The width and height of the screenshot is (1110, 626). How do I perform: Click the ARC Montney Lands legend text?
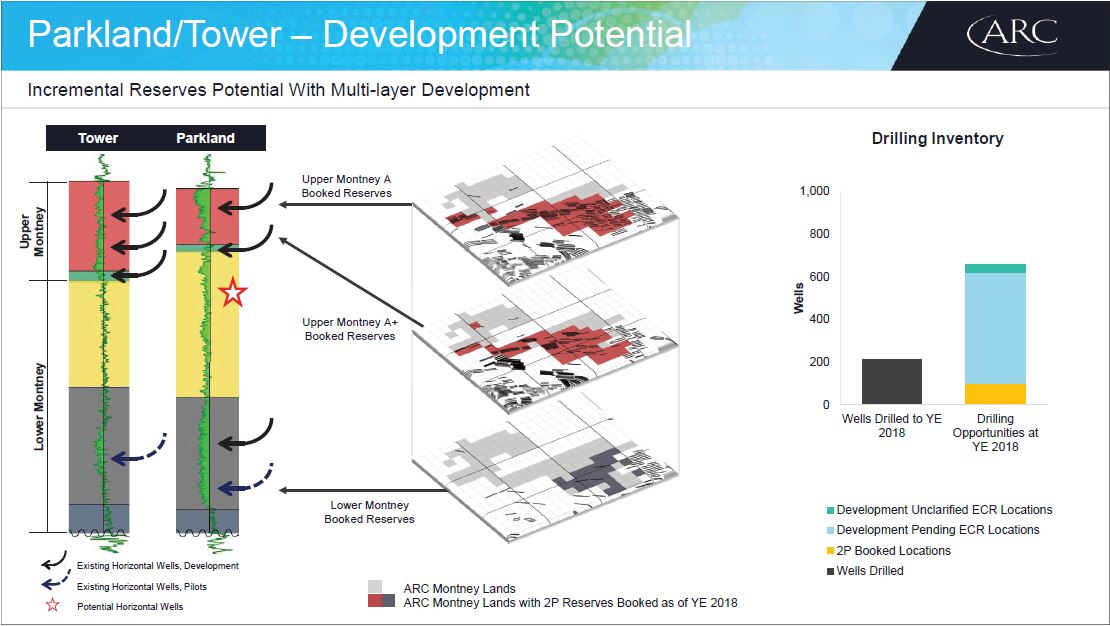[459, 588]
